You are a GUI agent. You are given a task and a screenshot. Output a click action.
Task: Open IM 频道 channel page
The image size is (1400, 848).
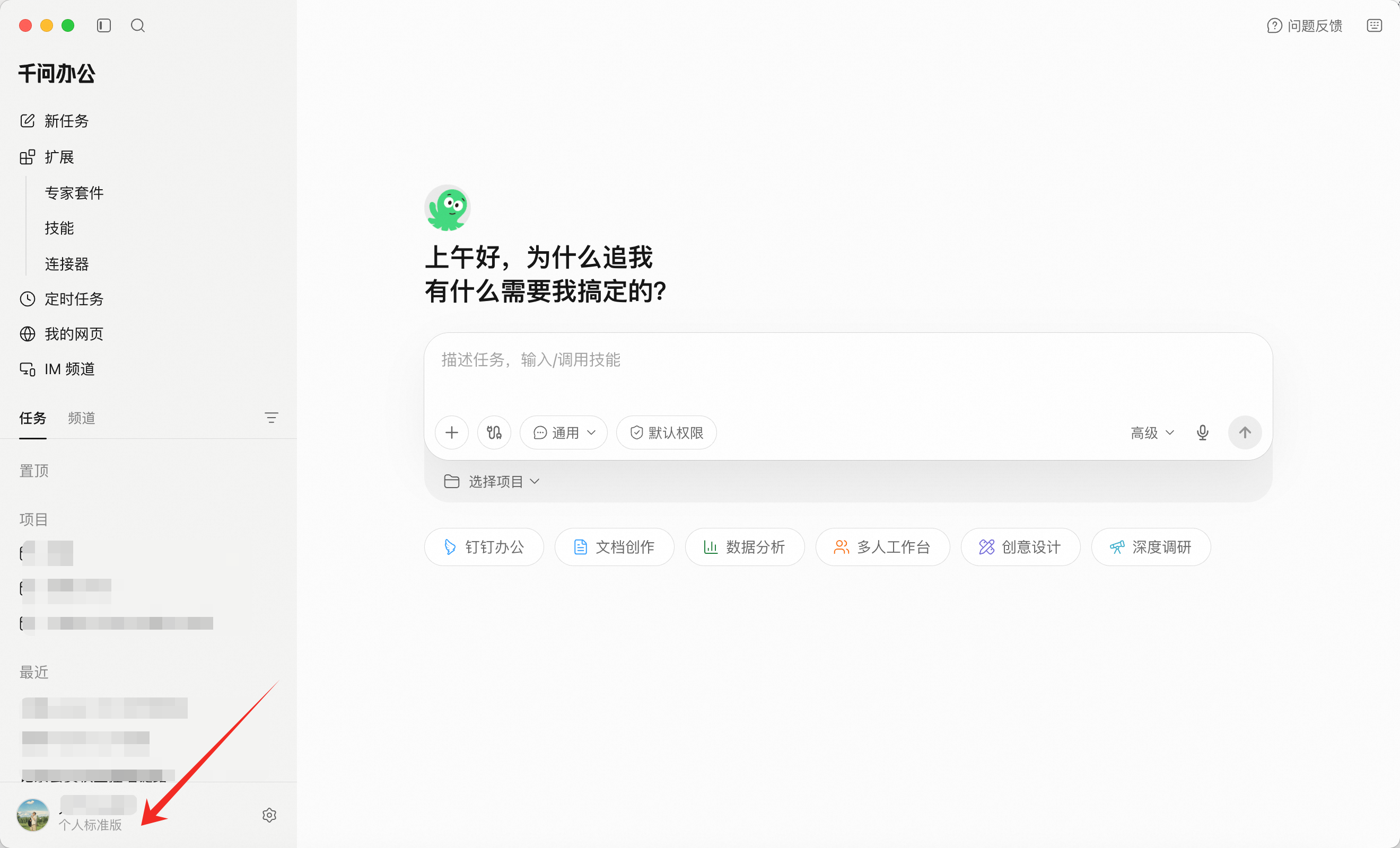[57, 369]
